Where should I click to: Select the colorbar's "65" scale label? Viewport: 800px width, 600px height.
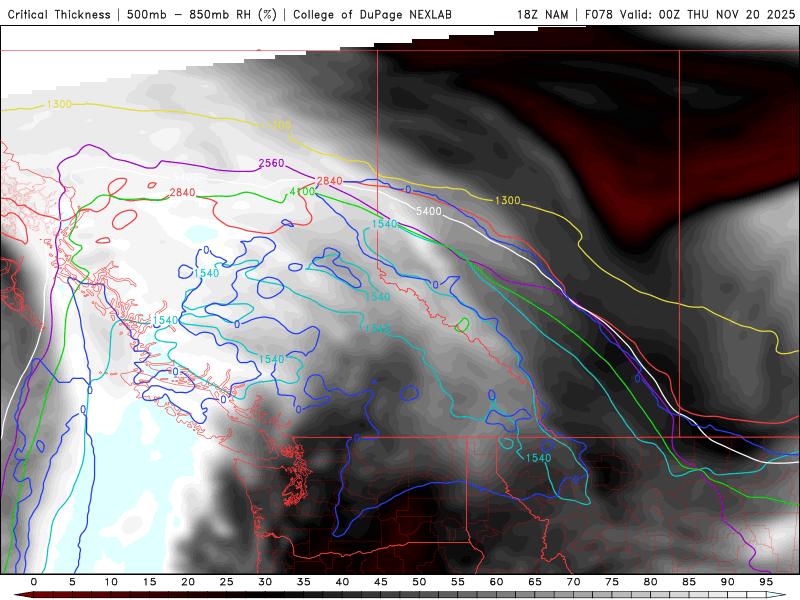535,582
